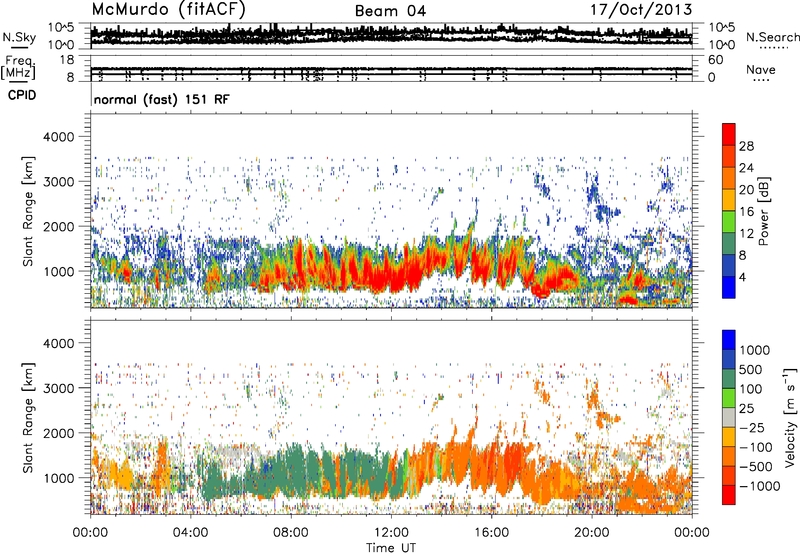800x554 pixels.
Task: Click the date '17/Oct/2013'
Action: tap(641, 10)
